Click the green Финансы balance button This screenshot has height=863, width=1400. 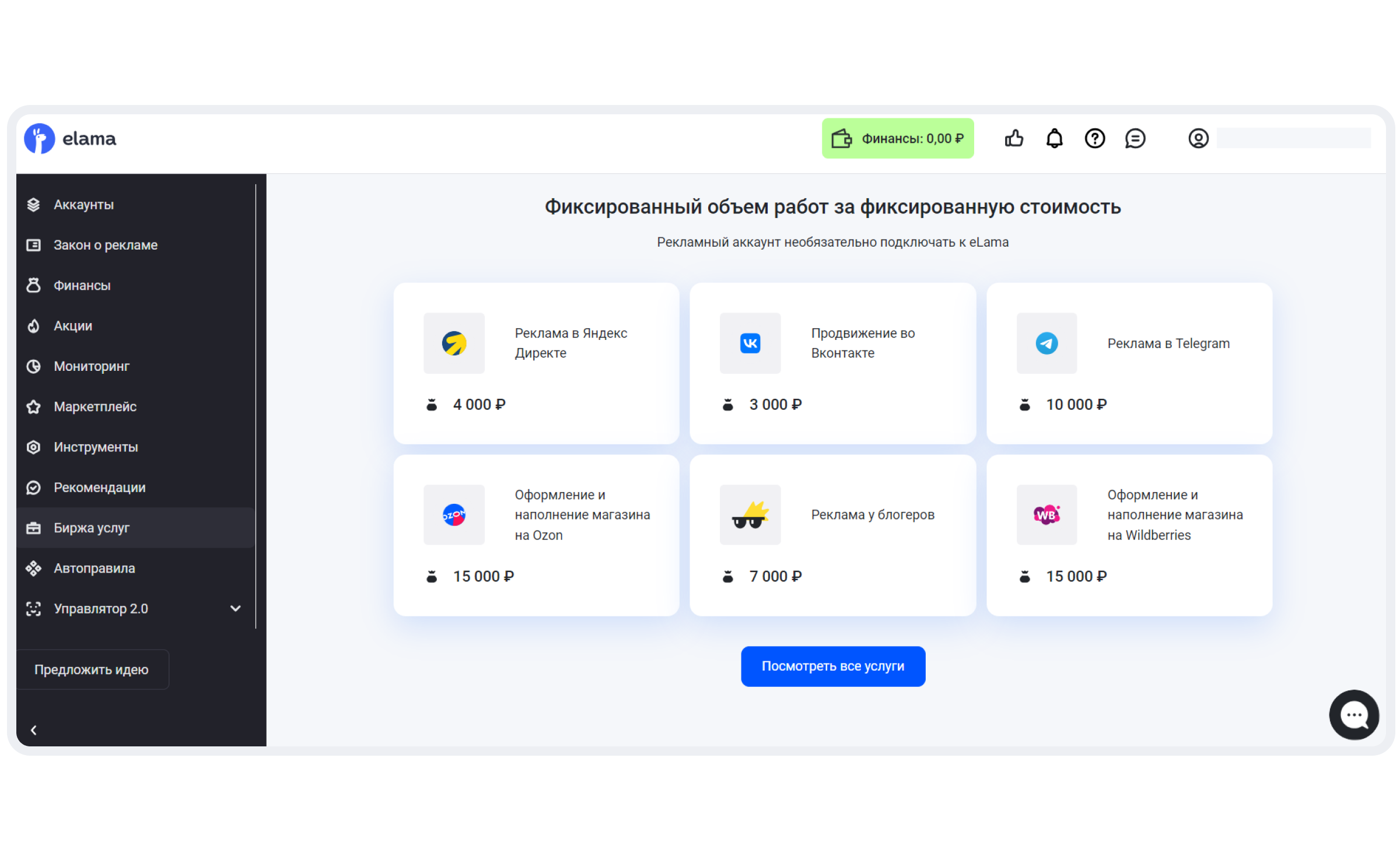[897, 139]
